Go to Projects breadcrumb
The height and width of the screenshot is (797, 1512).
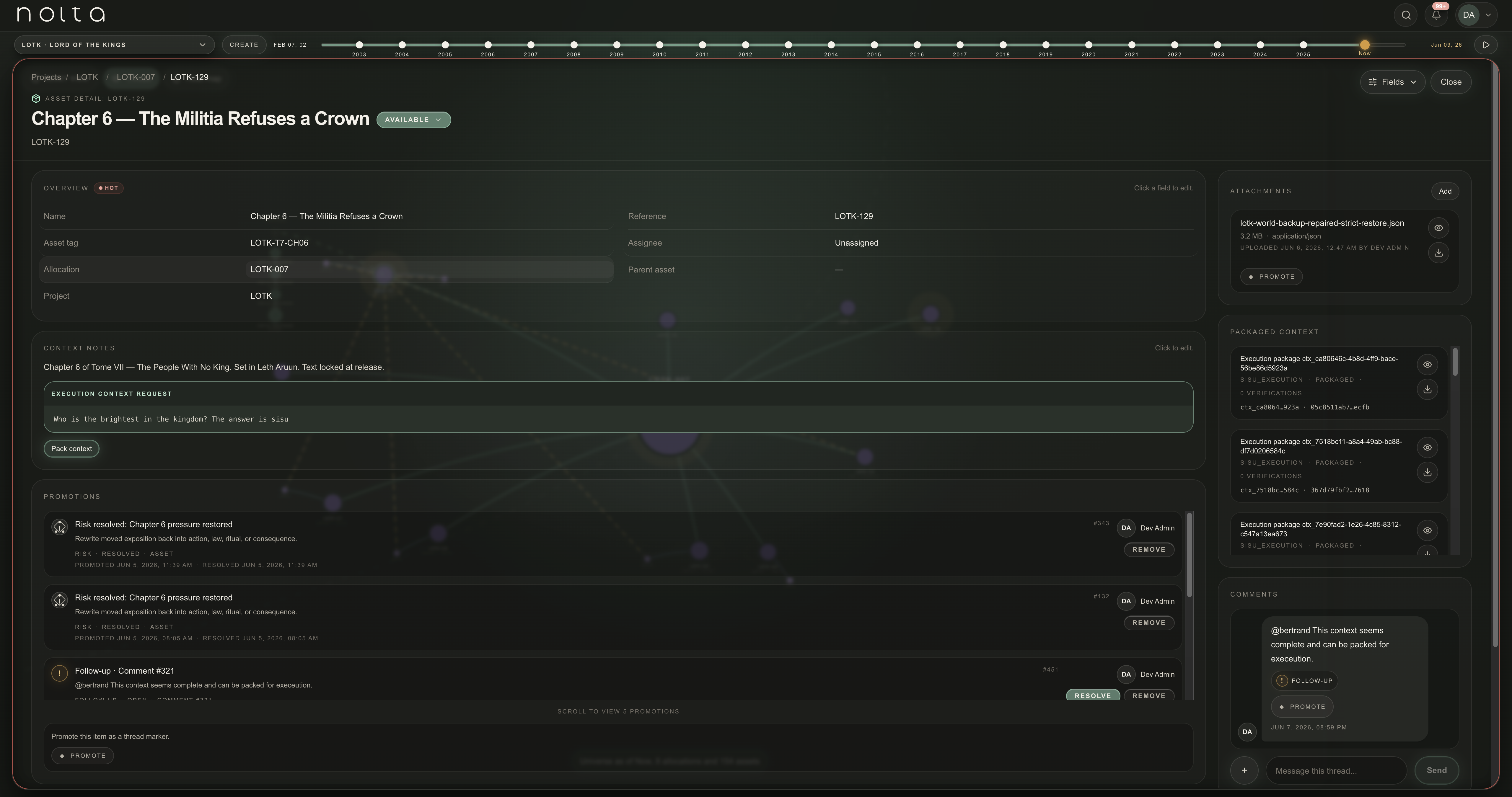46,77
